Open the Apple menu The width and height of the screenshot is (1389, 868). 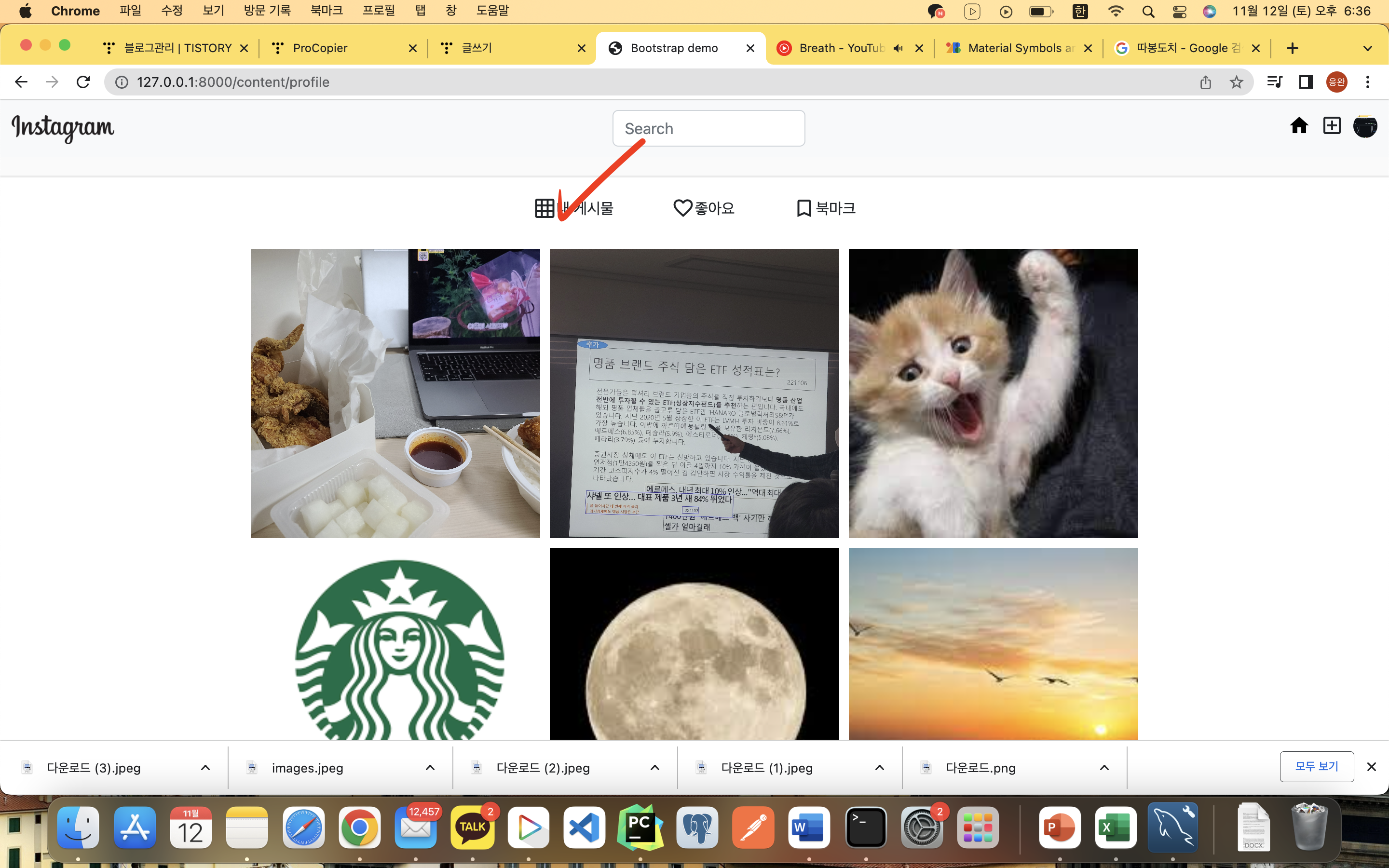[x=25, y=11]
